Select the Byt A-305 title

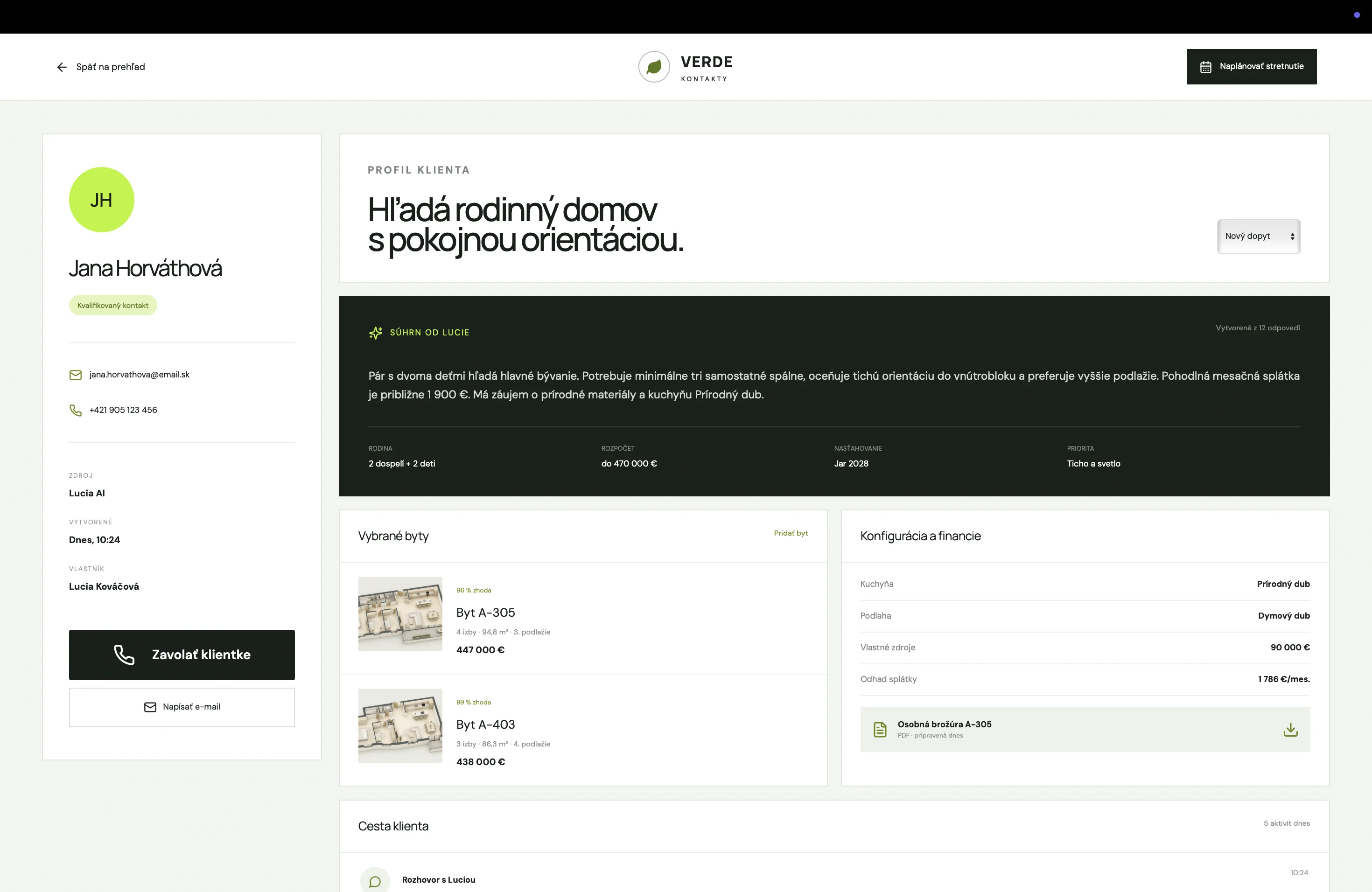pyautogui.click(x=485, y=613)
